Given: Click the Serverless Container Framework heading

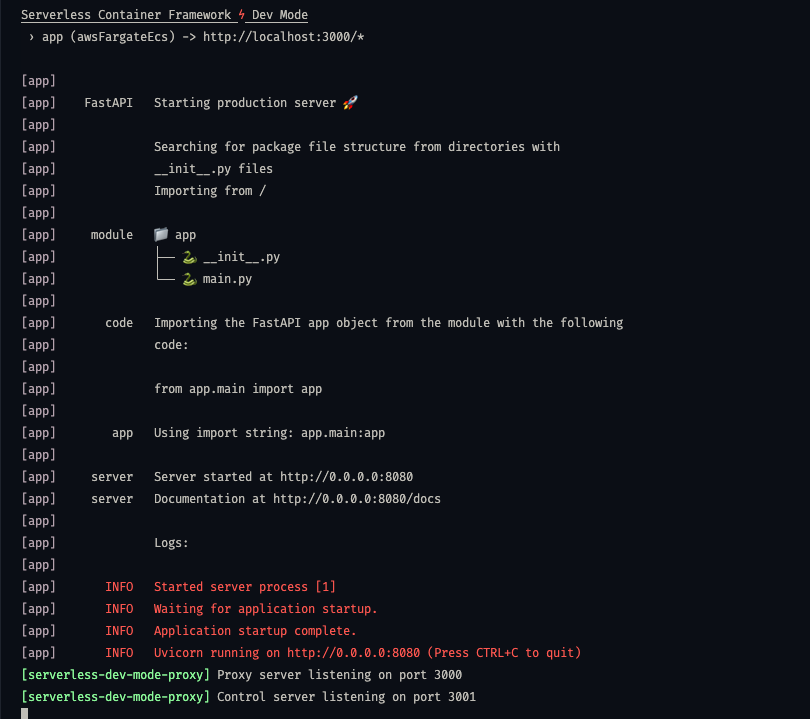Looking at the screenshot, I should [x=126, y=15].
